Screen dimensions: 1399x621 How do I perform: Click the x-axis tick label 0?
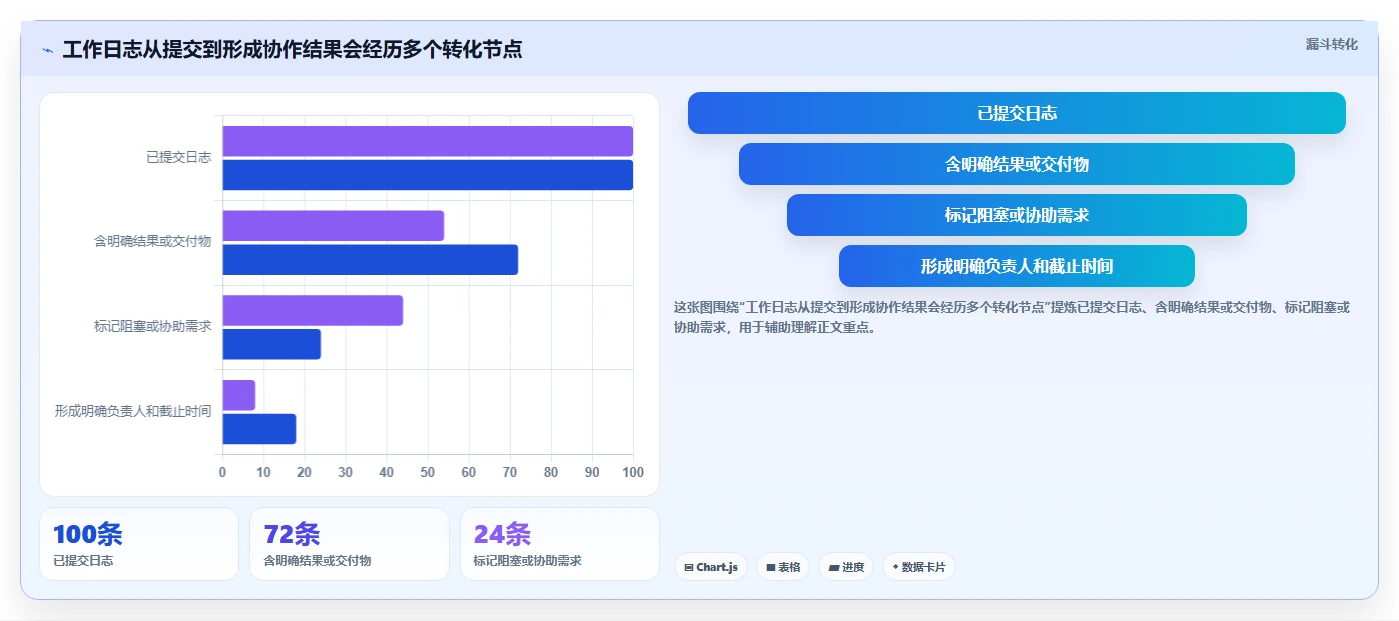[x=222, y=472]
